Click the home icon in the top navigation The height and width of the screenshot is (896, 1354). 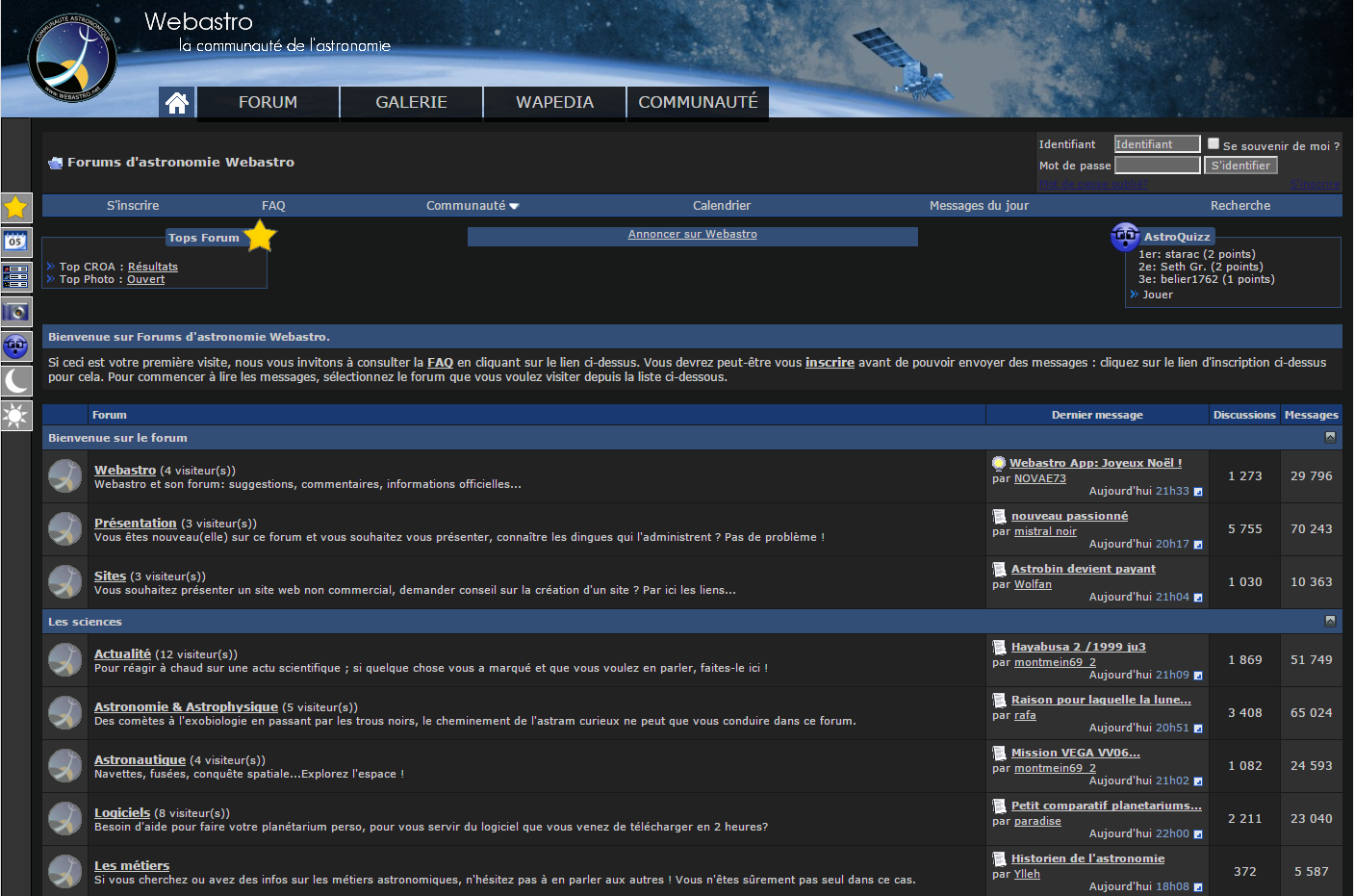coord(177,103)
